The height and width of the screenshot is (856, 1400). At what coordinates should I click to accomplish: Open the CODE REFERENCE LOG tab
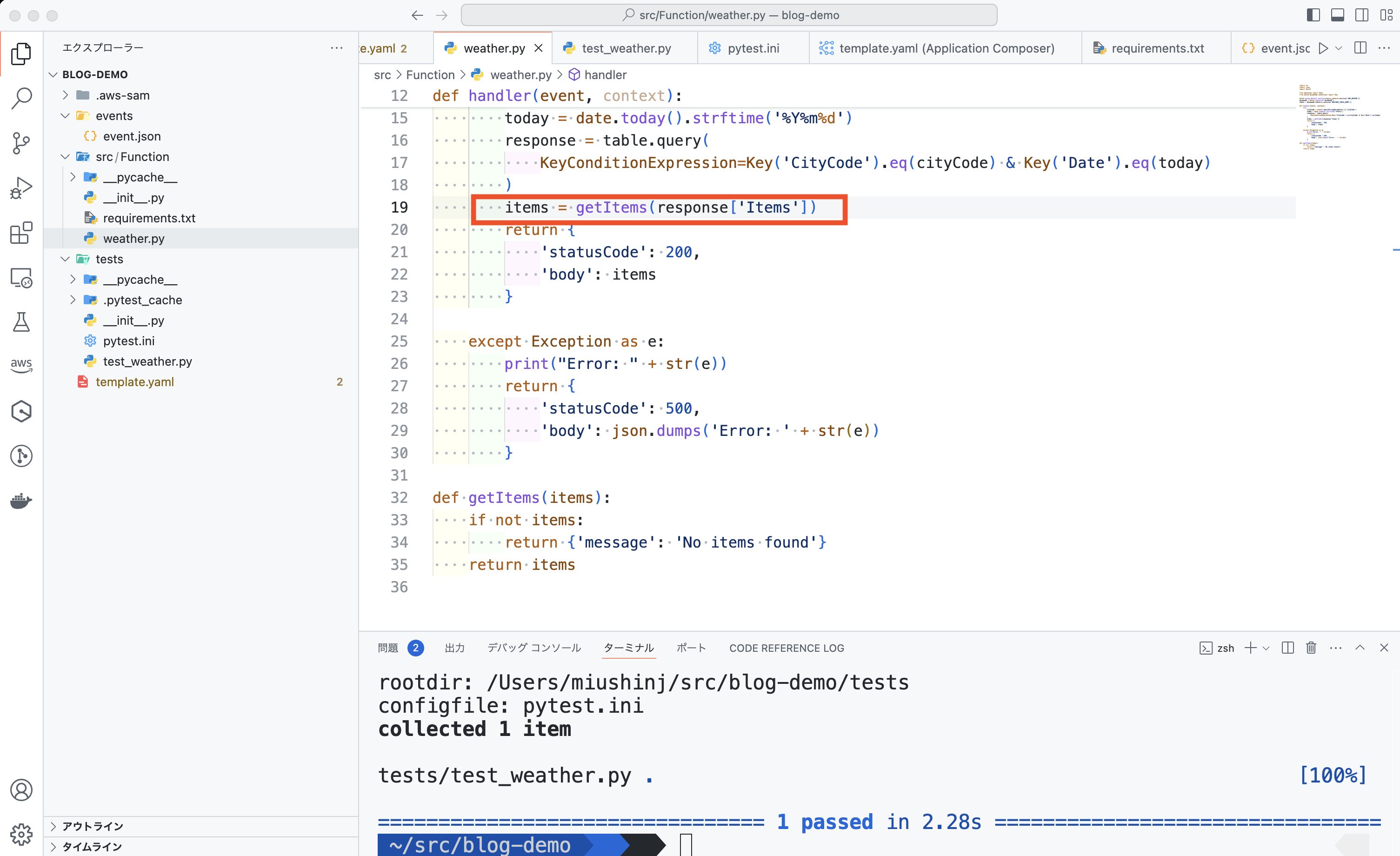787,648
